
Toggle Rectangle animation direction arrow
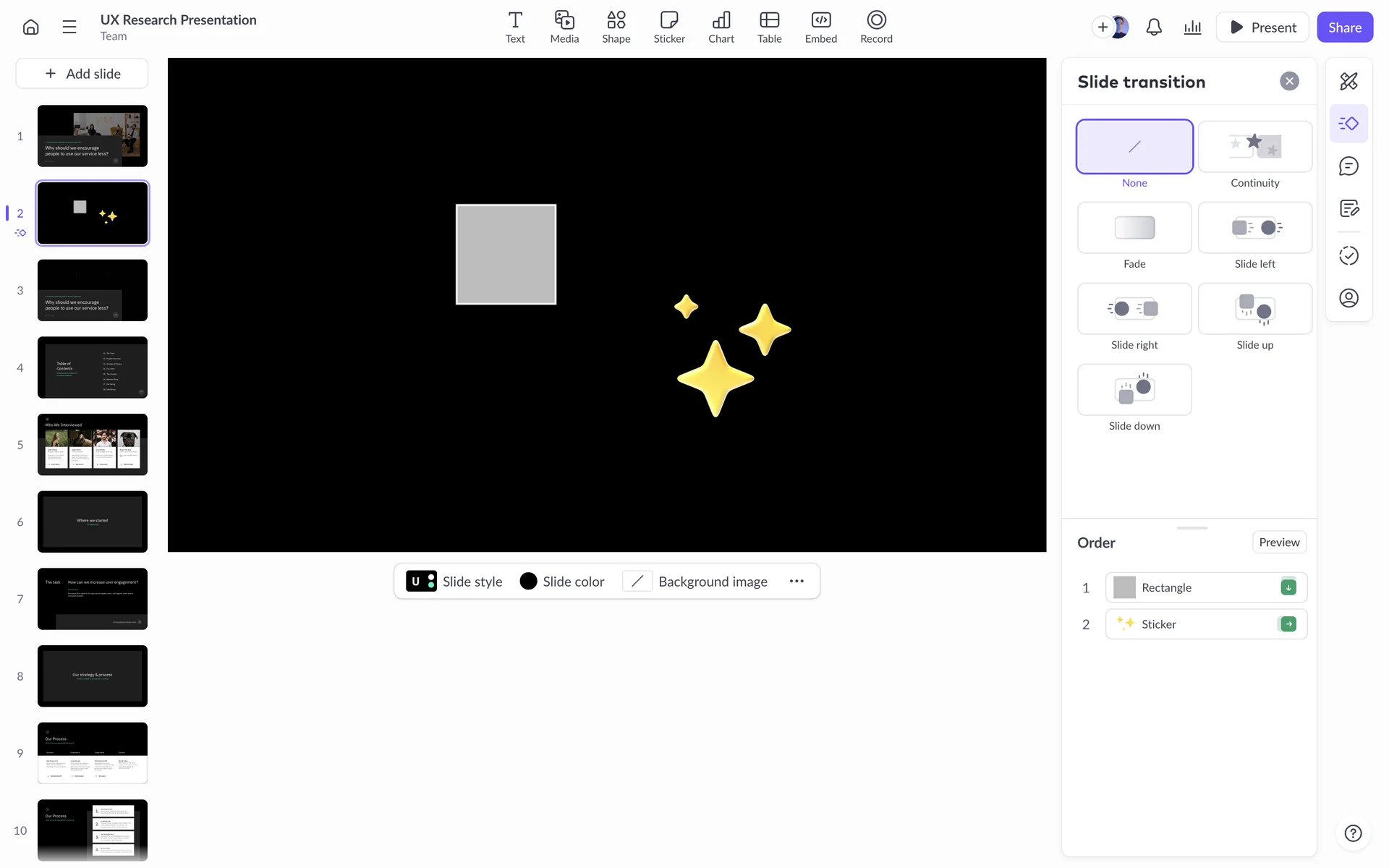[1288, 587]
